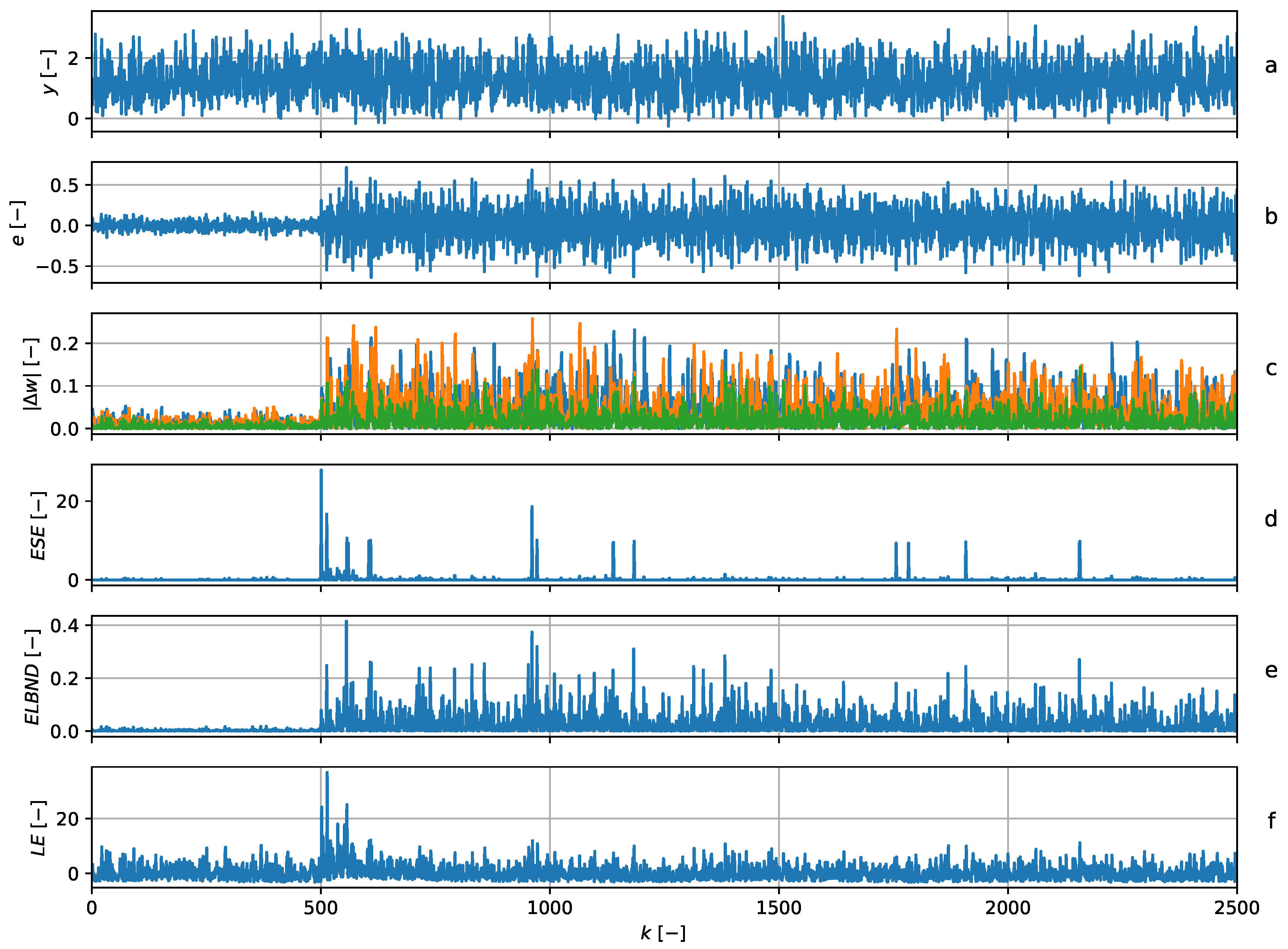Click the x-axis tick label 2500
This screenshot has width=1288, height=949.
tap(1236, 908)
